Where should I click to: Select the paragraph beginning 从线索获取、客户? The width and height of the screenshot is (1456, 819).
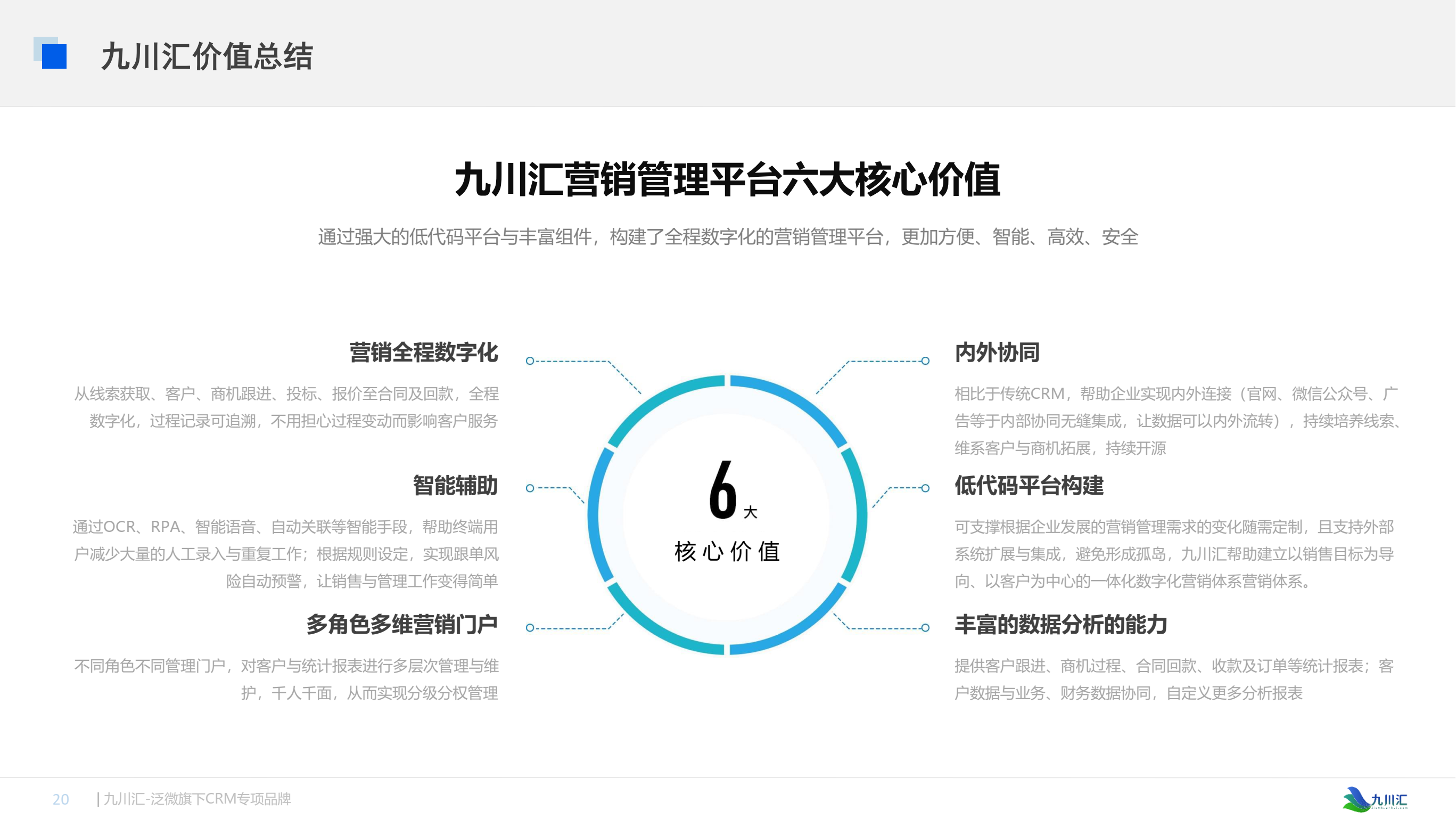[x=286, y=407]
